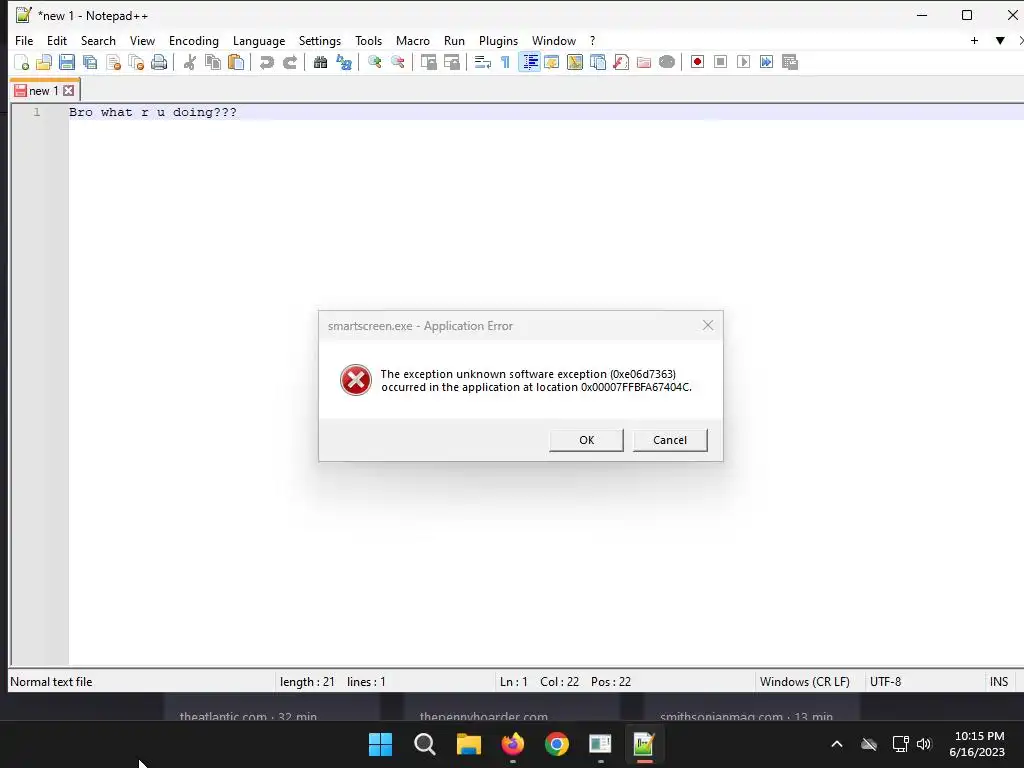Click the Save recorded macro icon
Screen dimensions: 1024x768
click(790, 62)
